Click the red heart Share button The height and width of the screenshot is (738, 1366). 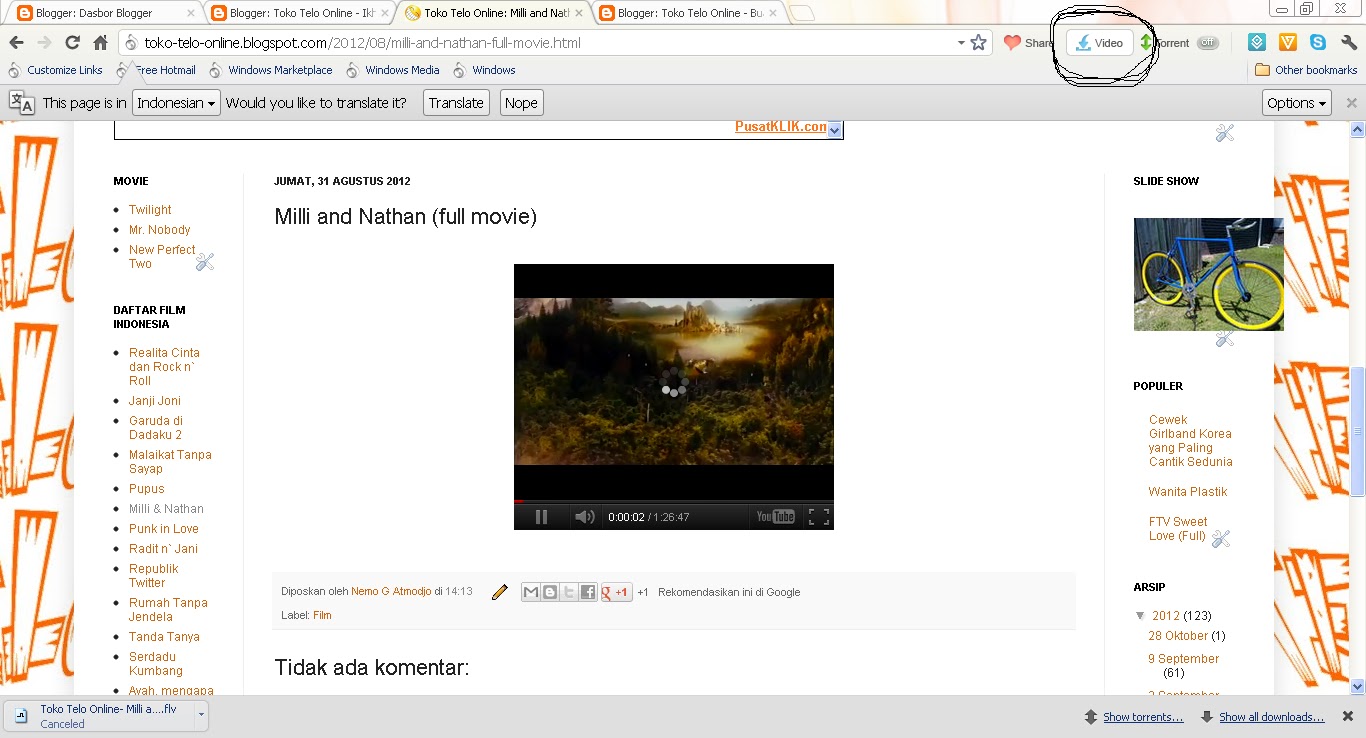pyautogui.click(x=1028, y=43)
